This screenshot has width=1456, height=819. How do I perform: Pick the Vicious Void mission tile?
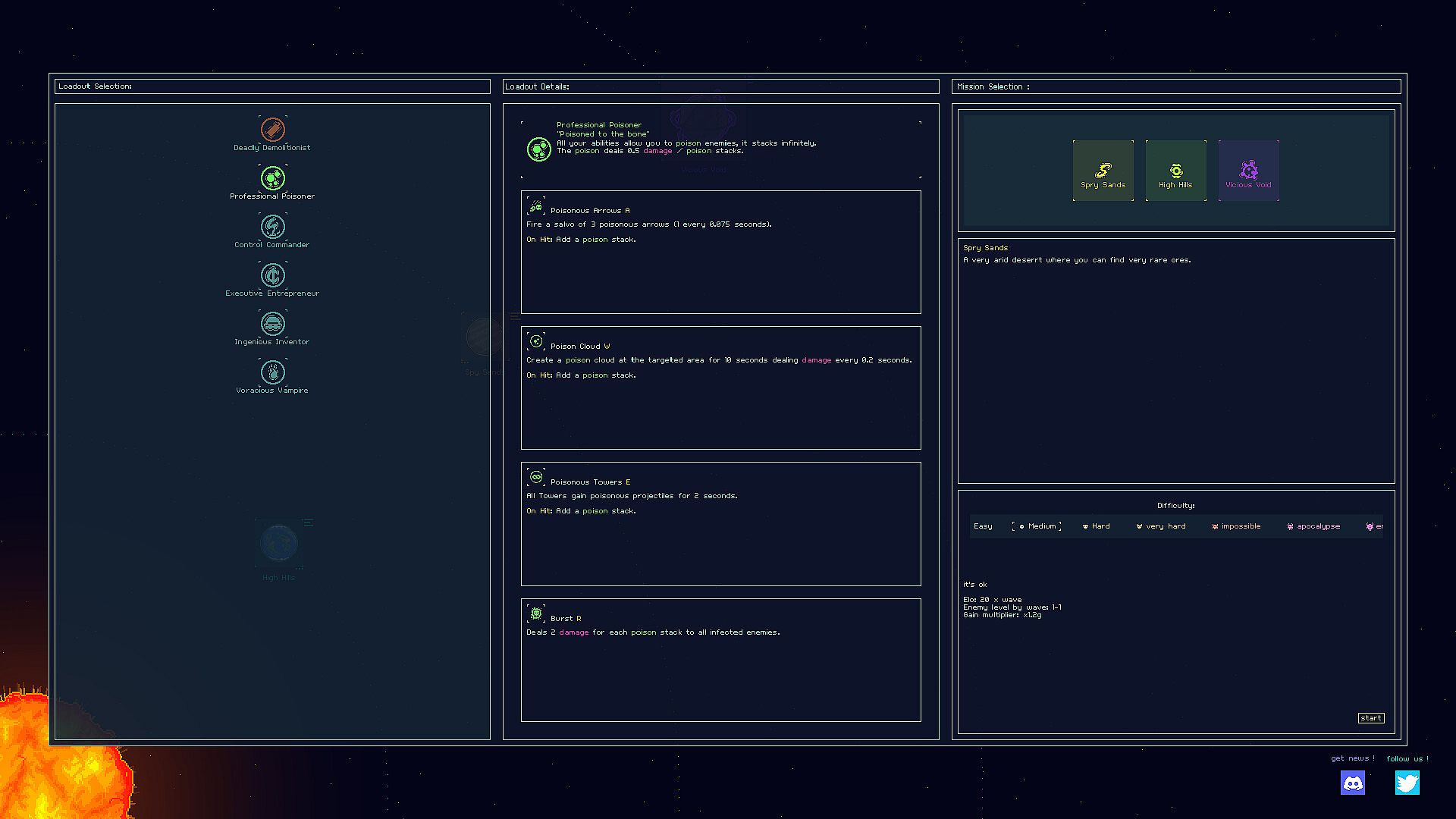[1248, 171]
